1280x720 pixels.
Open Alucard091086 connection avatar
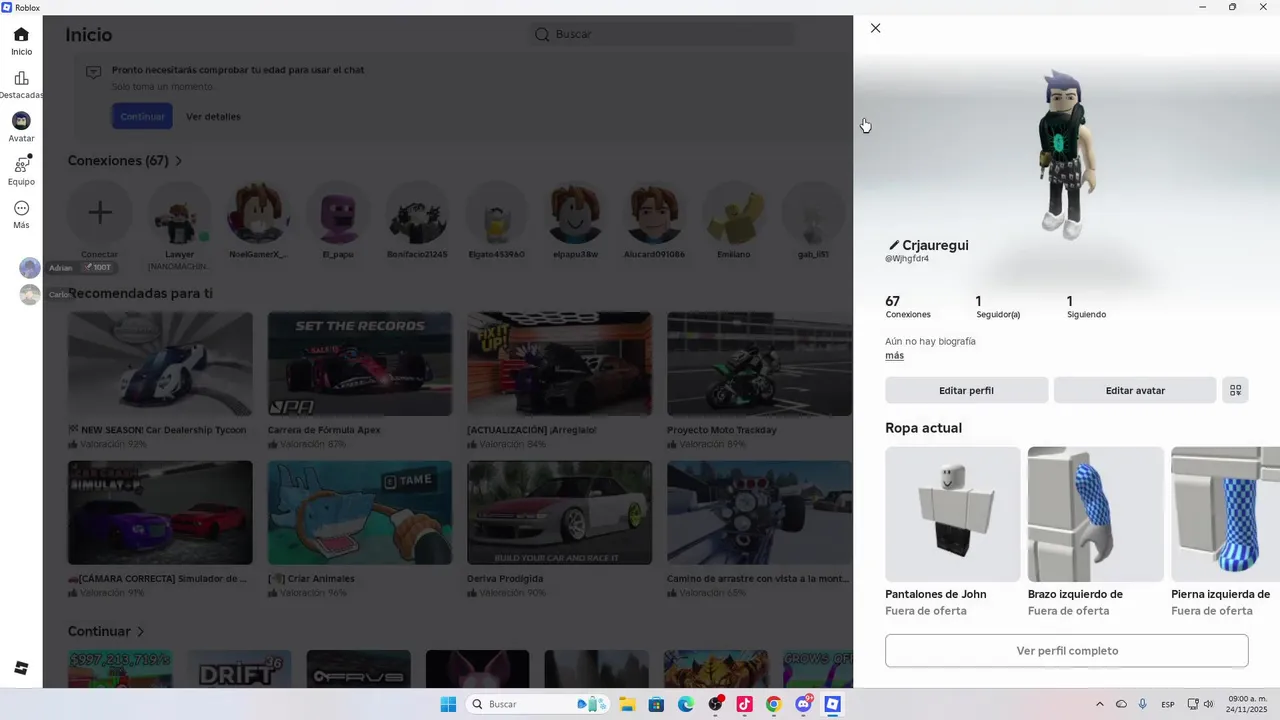coord(654,212)
